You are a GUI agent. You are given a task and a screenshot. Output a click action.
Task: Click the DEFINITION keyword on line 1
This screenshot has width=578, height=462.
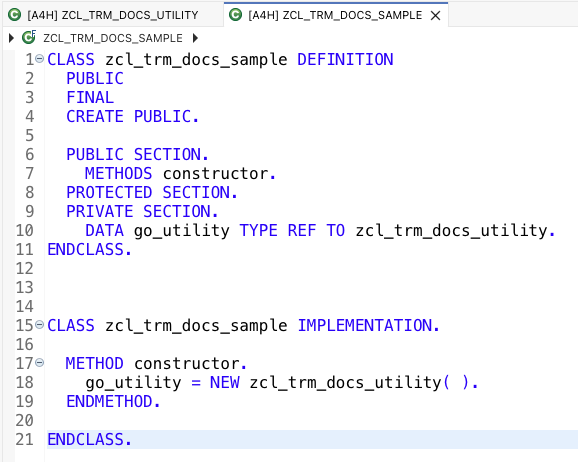tap(345, 59)
